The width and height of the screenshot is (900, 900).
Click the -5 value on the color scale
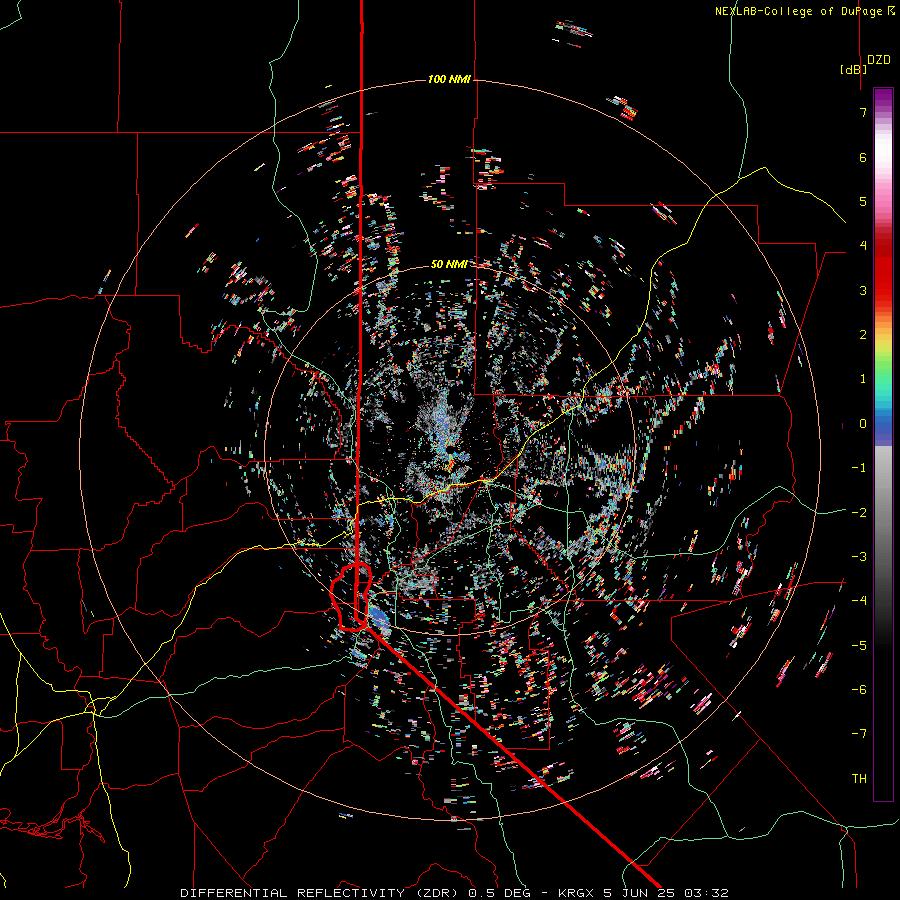pyautogui.click(x=859, y=645)
